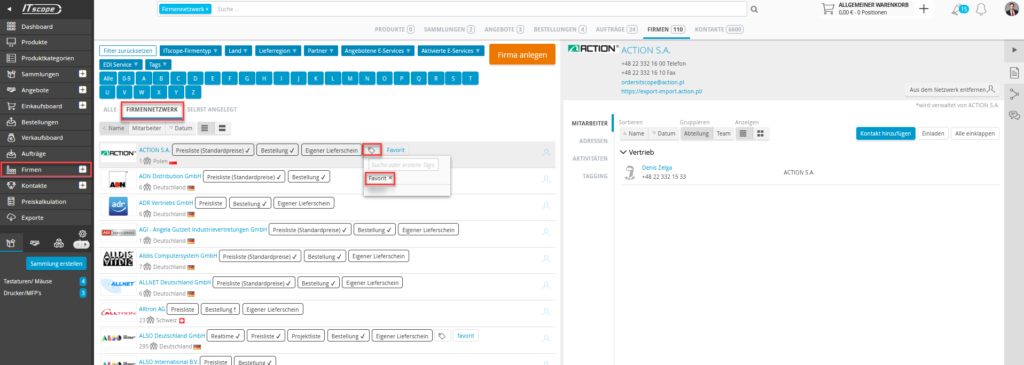Select the wide row view icon in company list
This screenshot has height=365, width=1024.
[222, 128]
